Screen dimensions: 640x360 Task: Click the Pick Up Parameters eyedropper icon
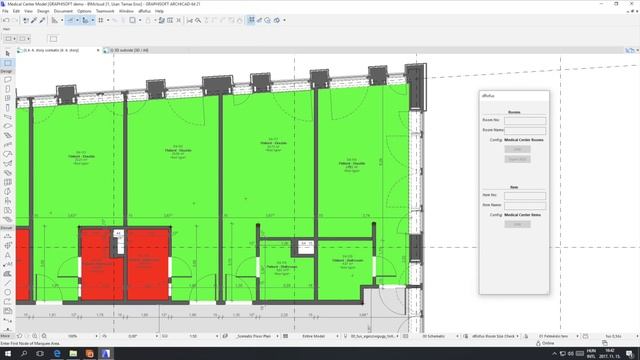(34, 20)
